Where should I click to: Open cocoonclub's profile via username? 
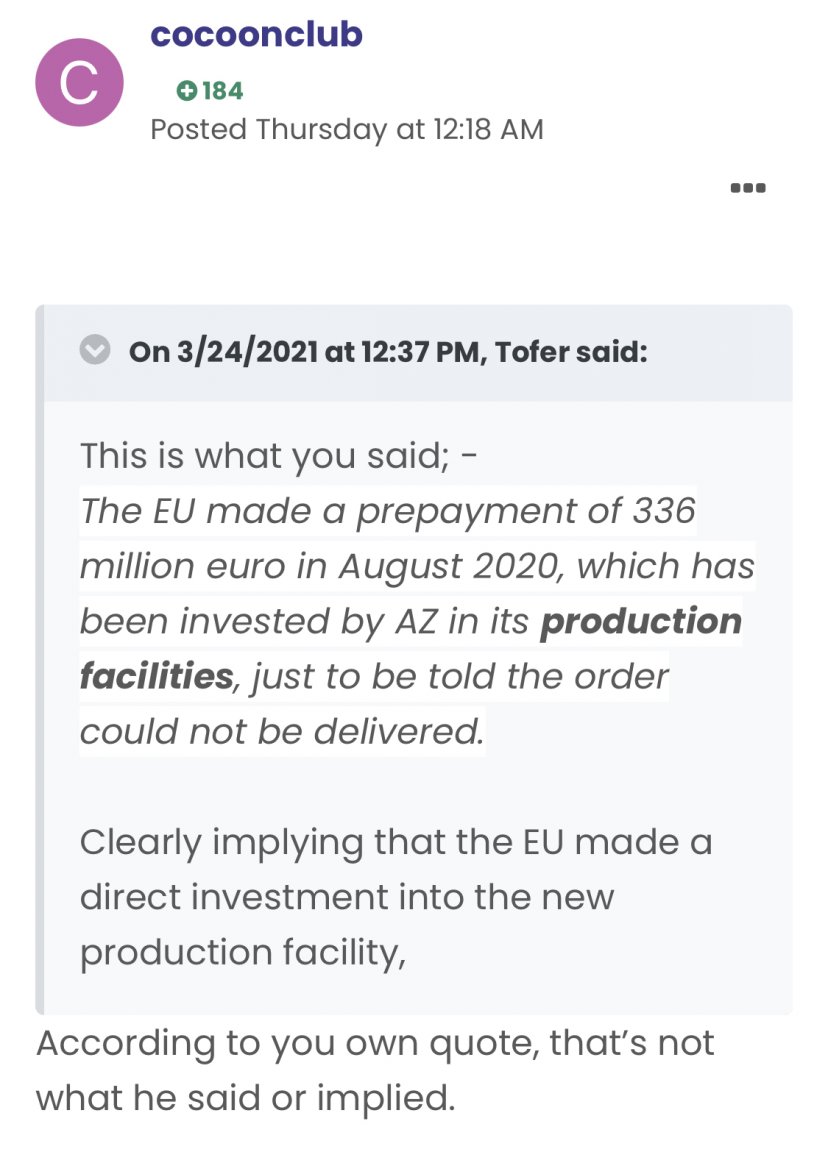[x=256, y=35]
